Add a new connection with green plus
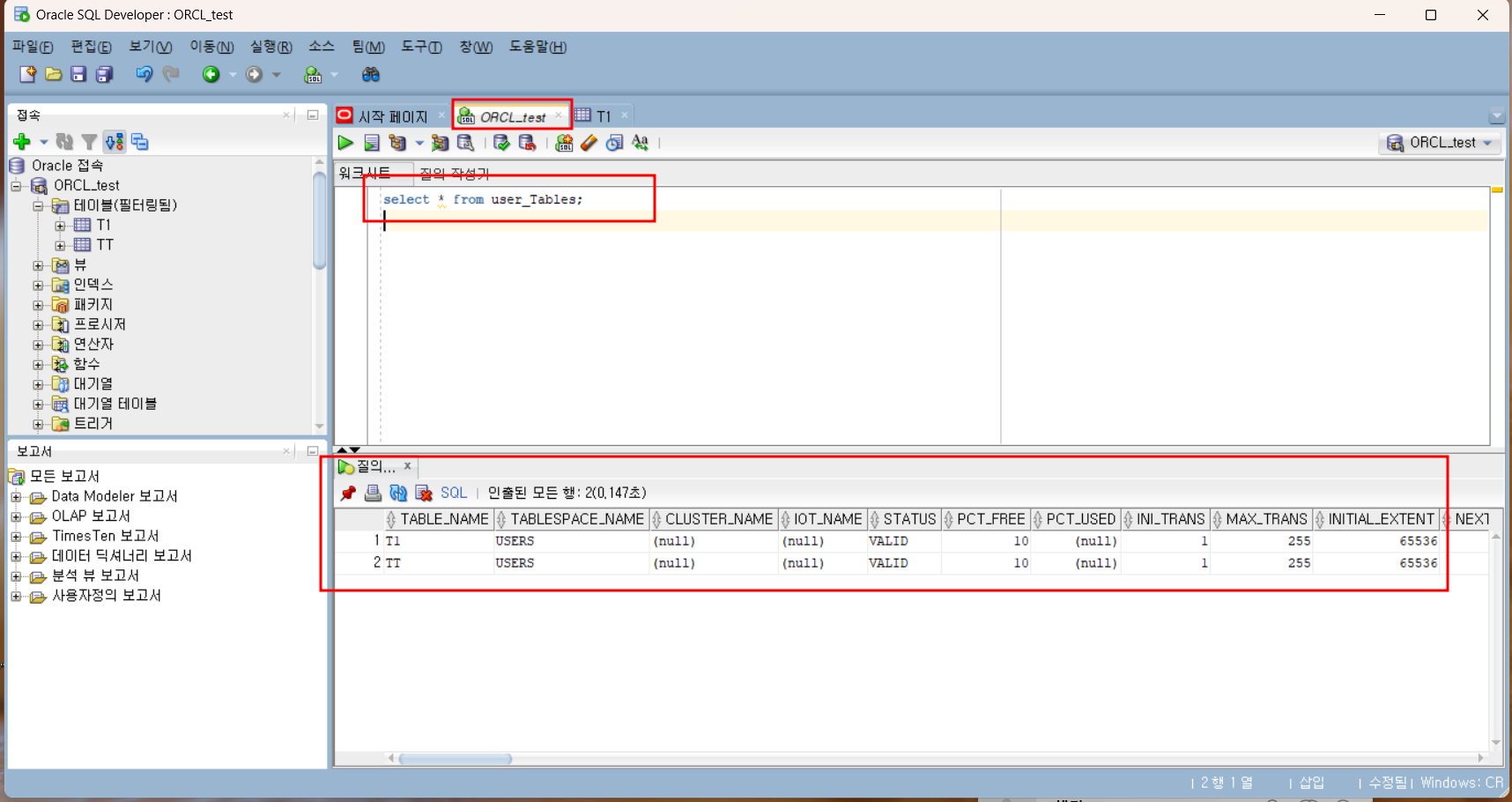 22,142
